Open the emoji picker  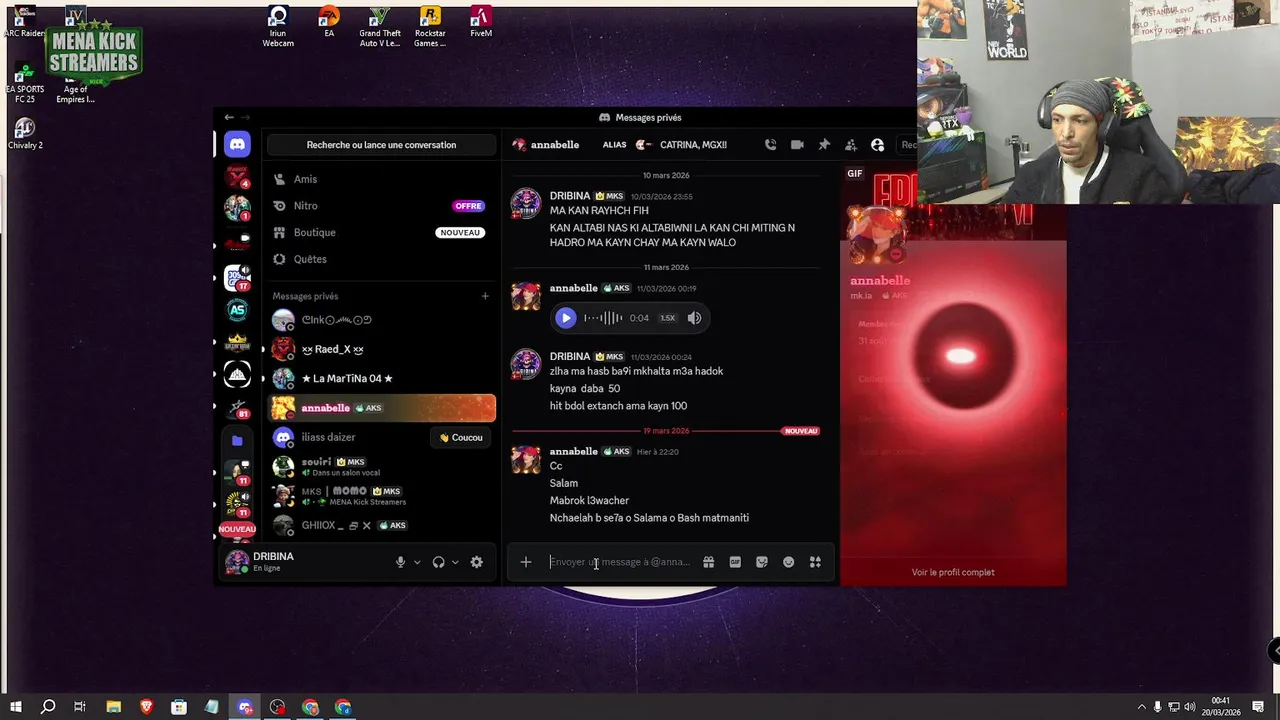(789, 562)
